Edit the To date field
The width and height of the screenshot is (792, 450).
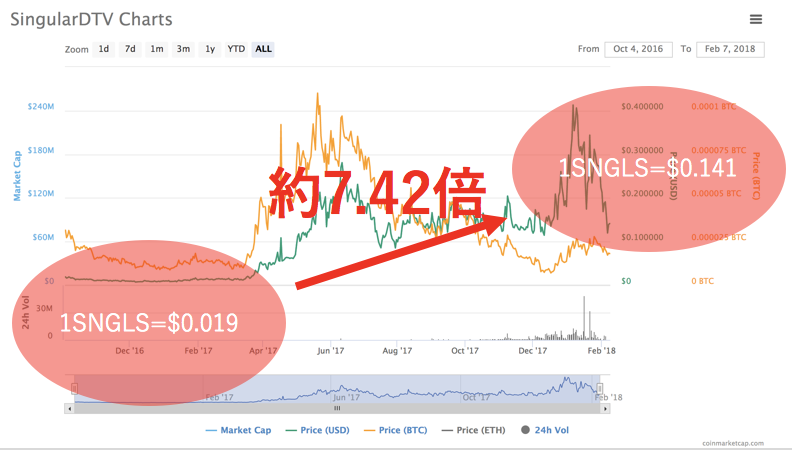point(730,49)
